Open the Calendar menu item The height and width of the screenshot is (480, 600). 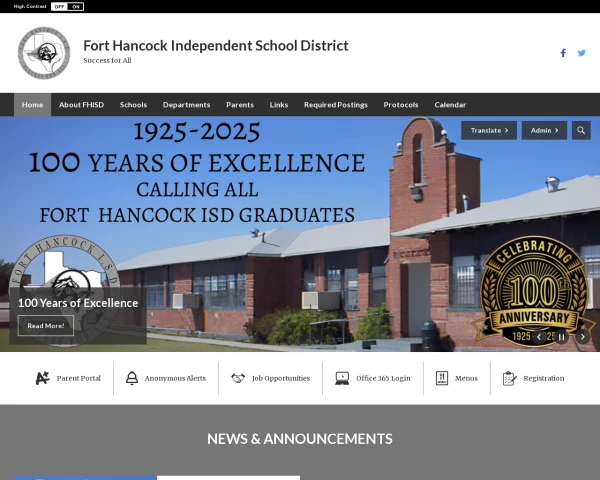pyautogui.click(x=450, y=104)
